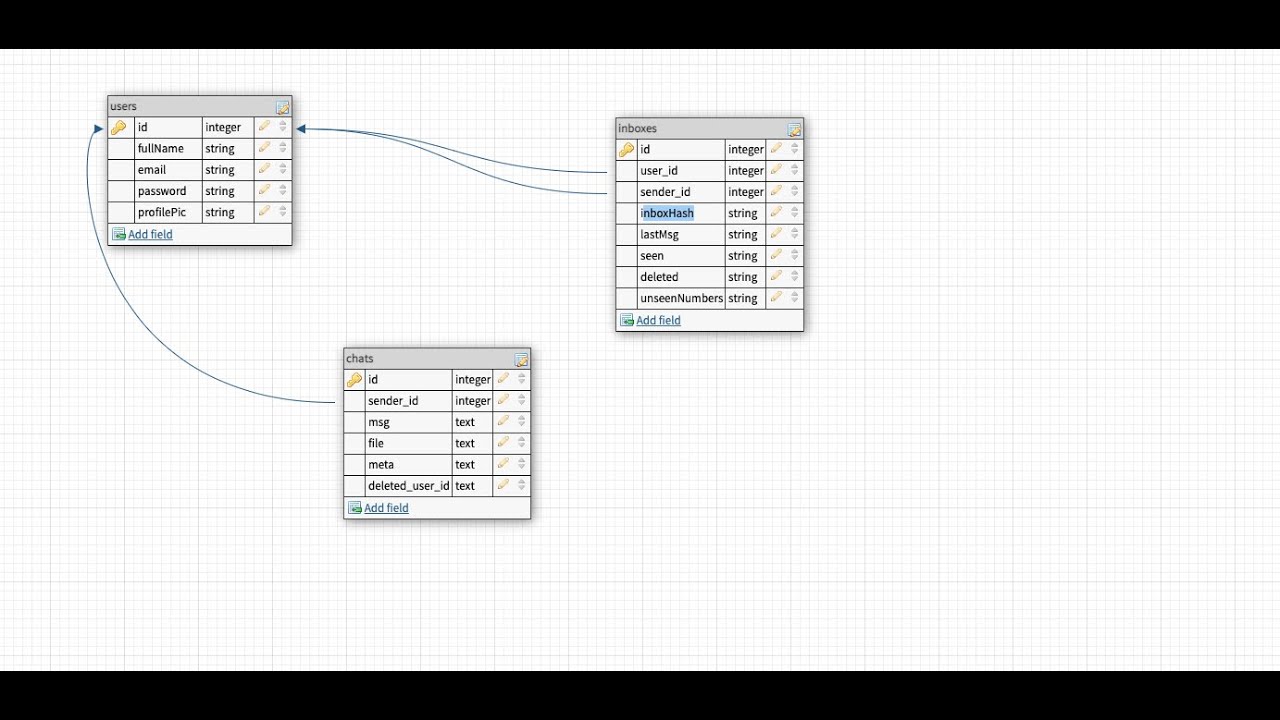Reorder the fullName field arrows

coord(283,148)
